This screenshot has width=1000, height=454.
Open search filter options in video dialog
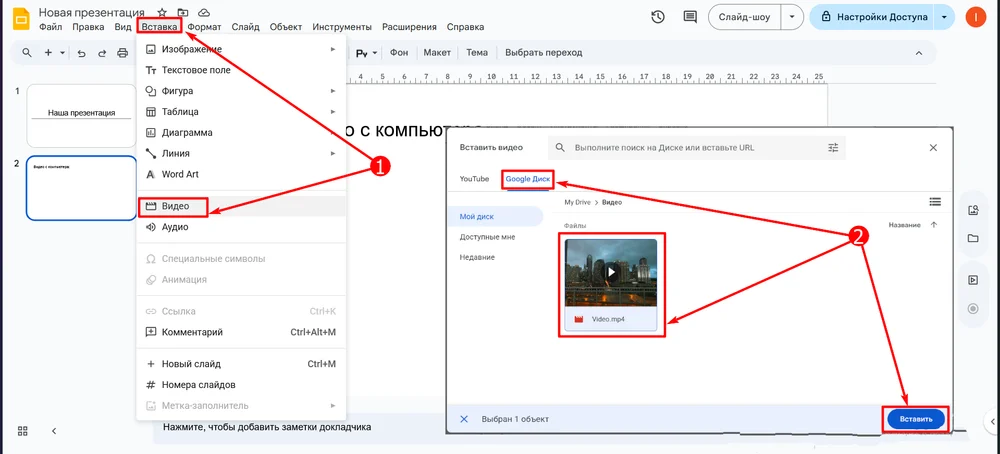(833, 148)
